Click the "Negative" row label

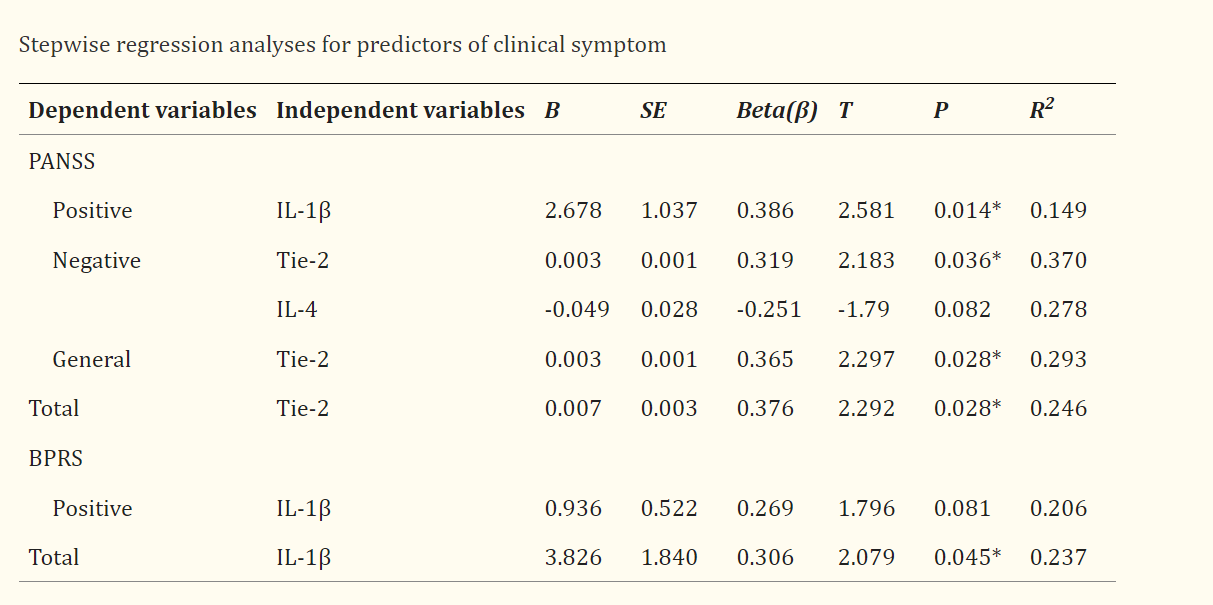97,261
